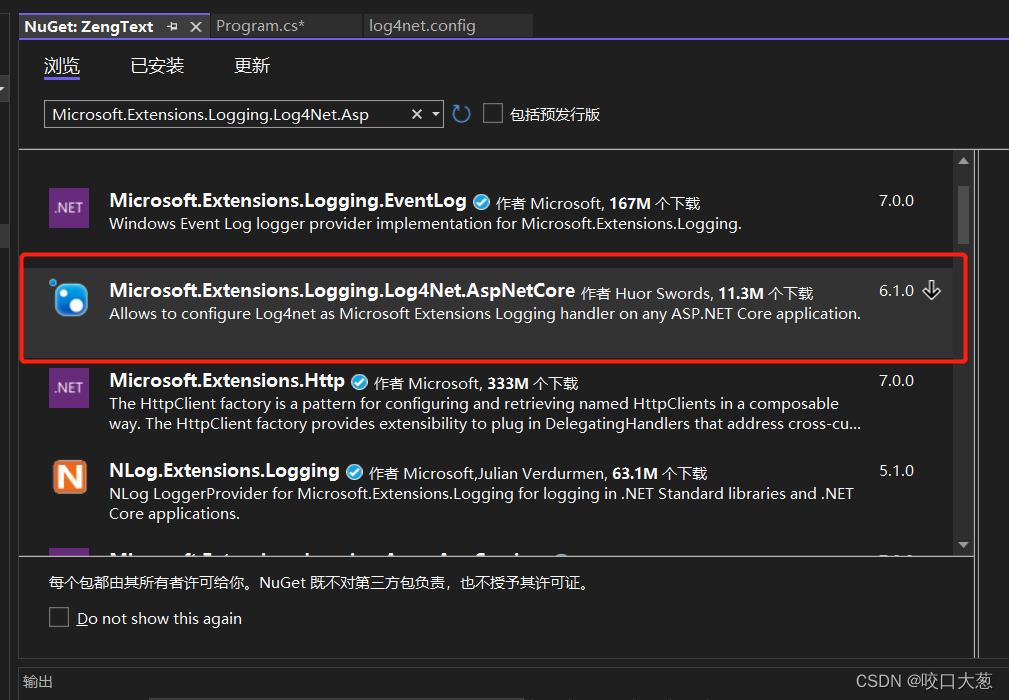Check Do not show this again
The width and height of the screenshot is (1009, 700).
[59, 618]
